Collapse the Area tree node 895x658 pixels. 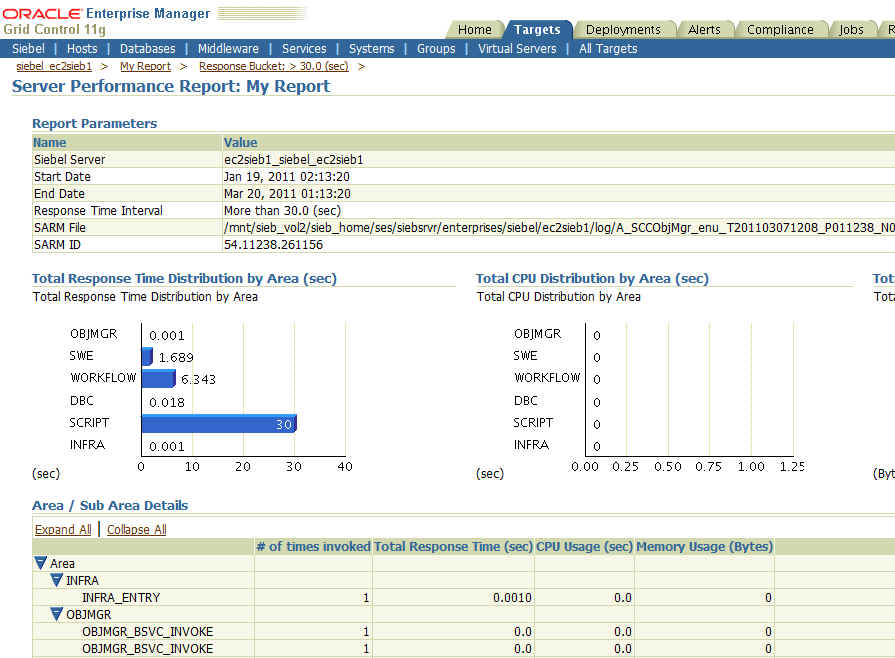click(x=41, y=563)
